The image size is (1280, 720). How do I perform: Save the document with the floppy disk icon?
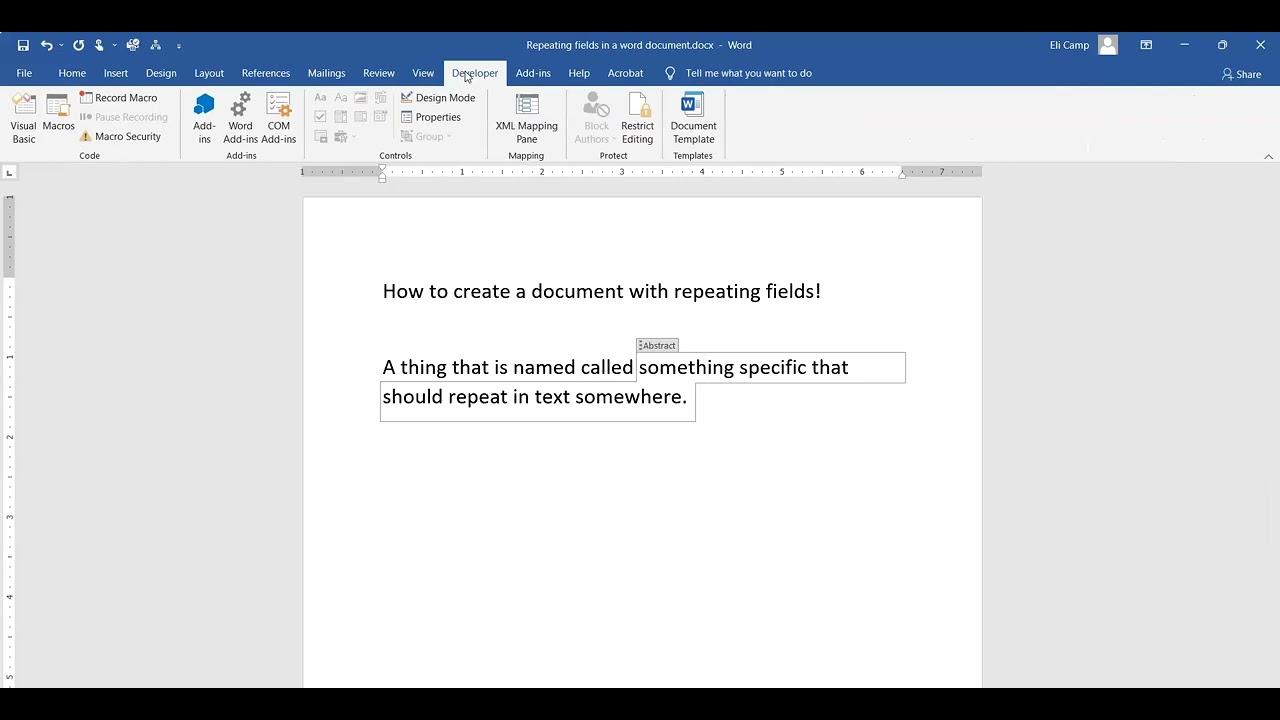click(23, 45)
